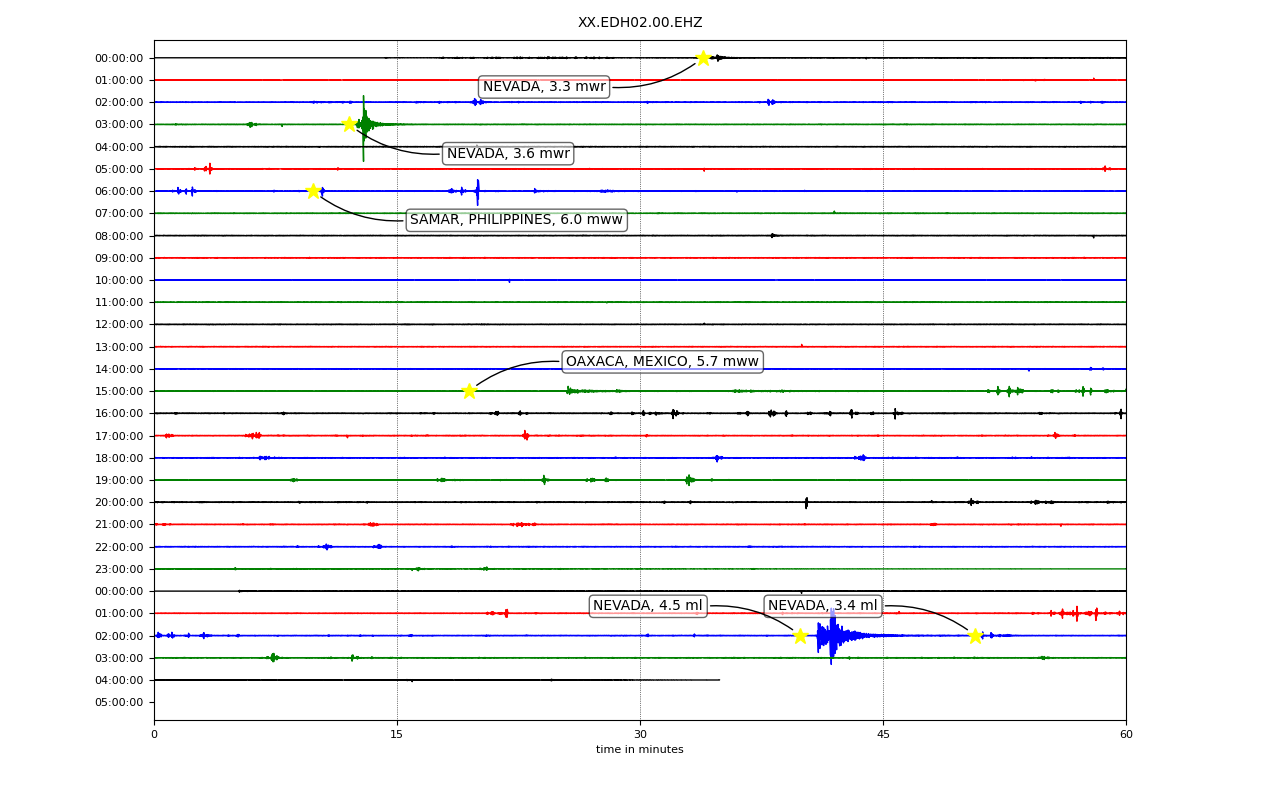The image size is (1280, 800).
Task: Select the NEVADA, 3.6 mwr annotation label
Action: (x=508, y=154)
